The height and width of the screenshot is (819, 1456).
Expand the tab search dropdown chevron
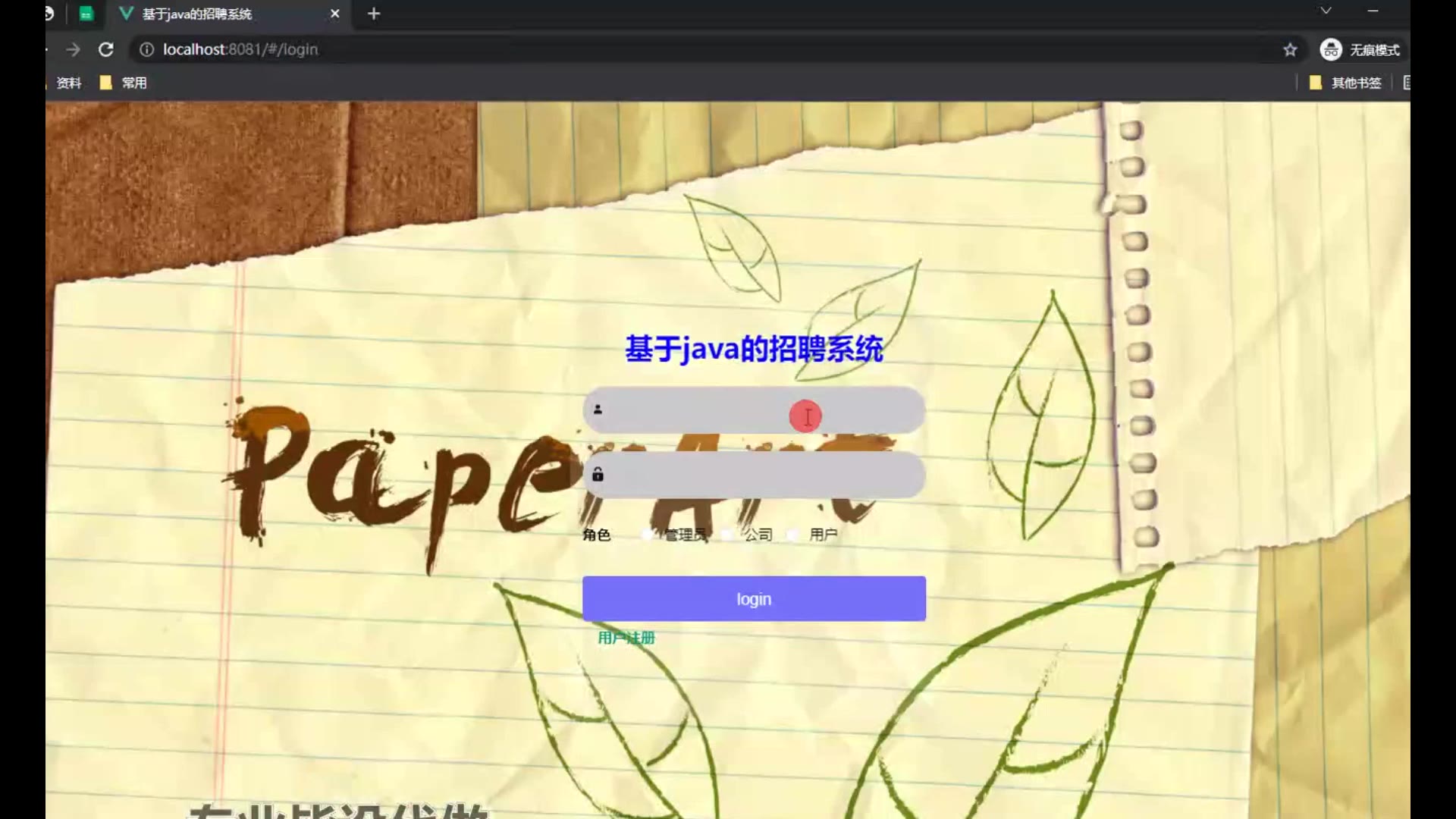pos(1326,11)
